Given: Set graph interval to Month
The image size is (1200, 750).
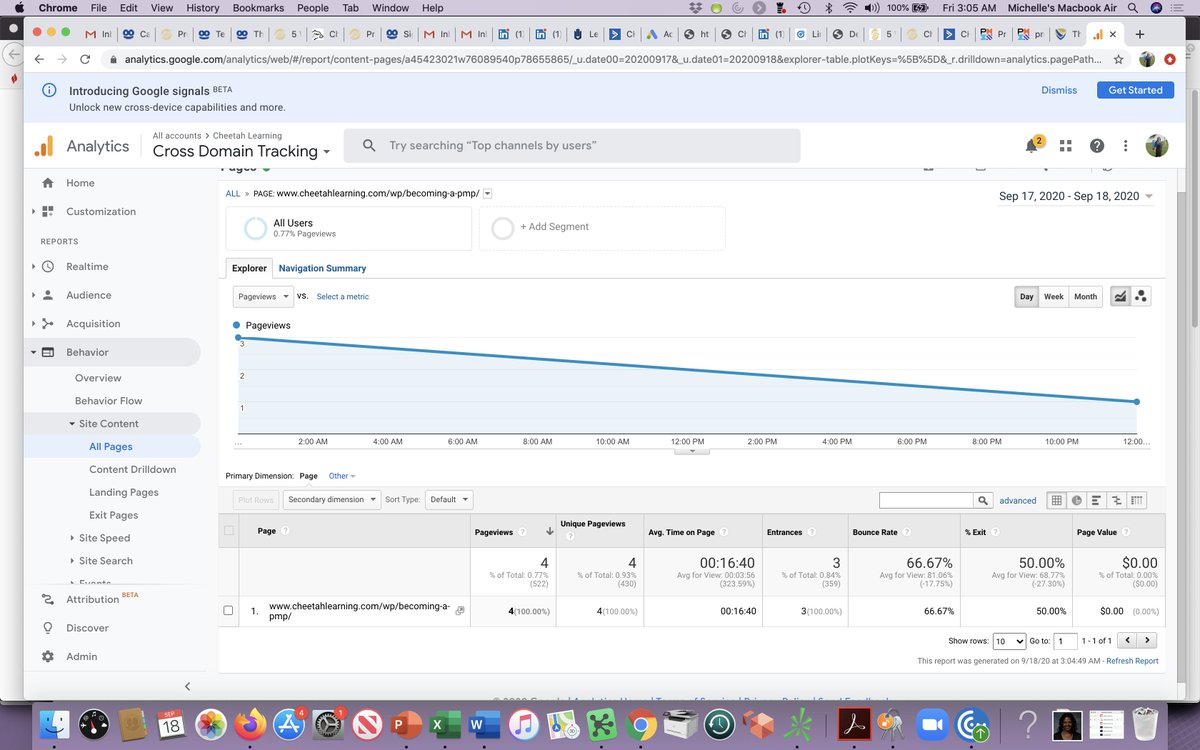Looking at the screenshot, I should click(1085, 296).
